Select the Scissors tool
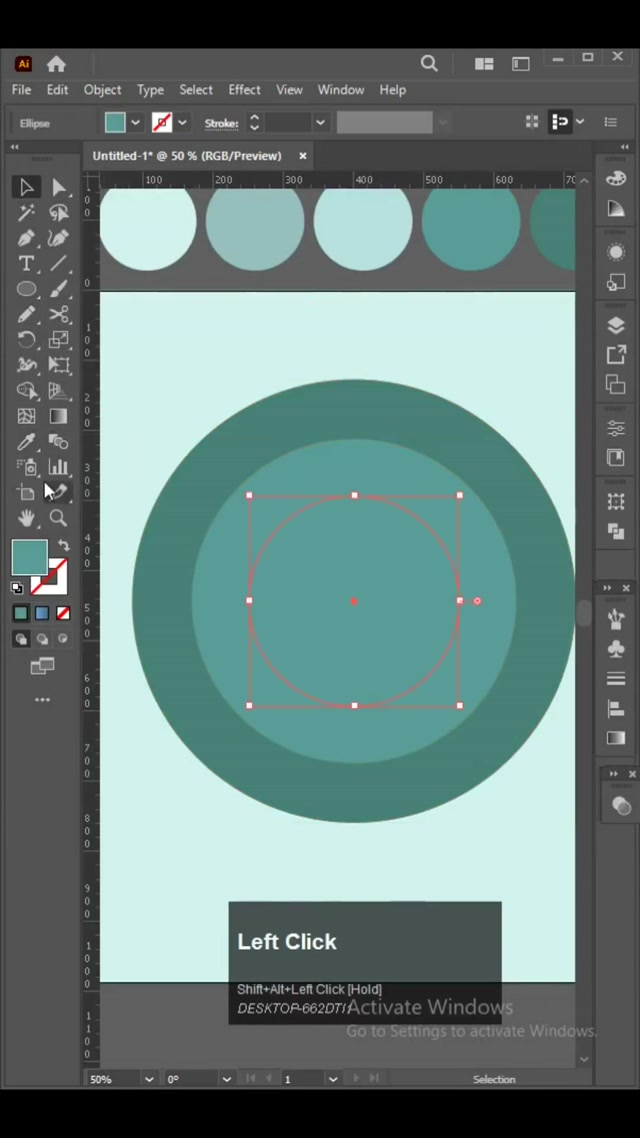Viewport: 640px width, 1138px height. click(x=59, y=315)
